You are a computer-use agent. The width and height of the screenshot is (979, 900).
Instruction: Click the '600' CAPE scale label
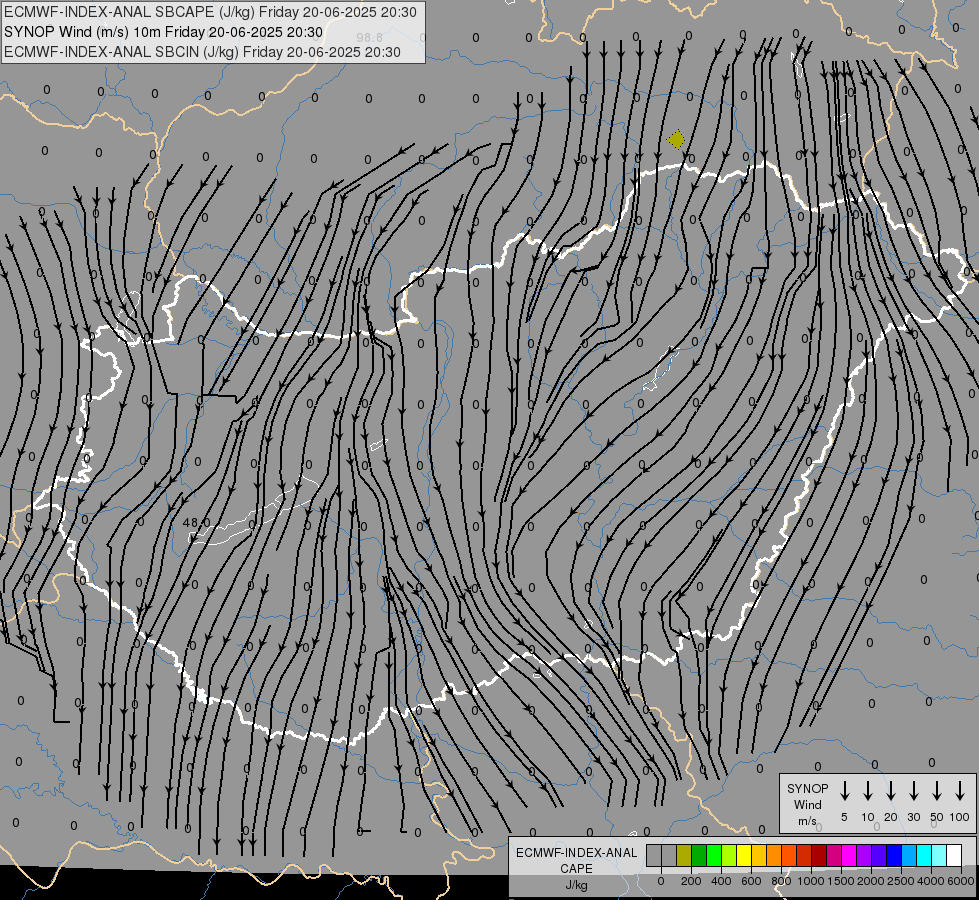click(751, 881)
